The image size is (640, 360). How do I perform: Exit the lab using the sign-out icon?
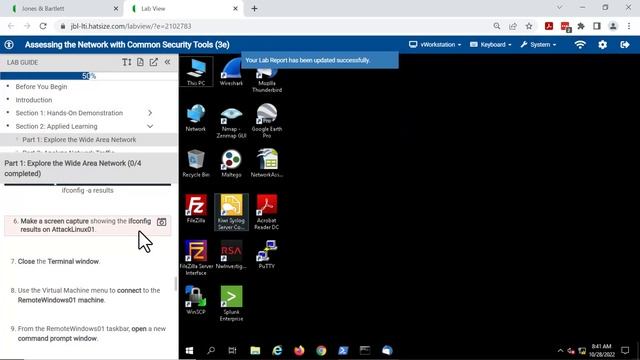(x=625, y=44)
